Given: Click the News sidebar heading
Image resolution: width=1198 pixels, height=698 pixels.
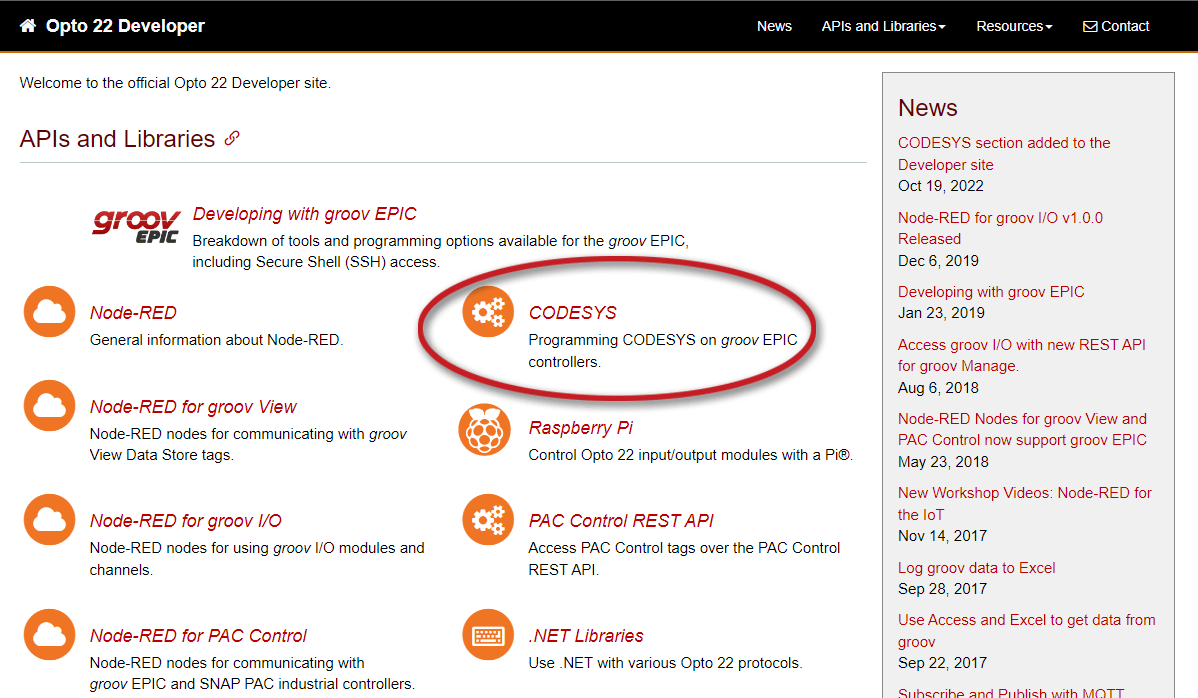Looking at the screenshot, I should pyautogui.click(x=928, y=108).
